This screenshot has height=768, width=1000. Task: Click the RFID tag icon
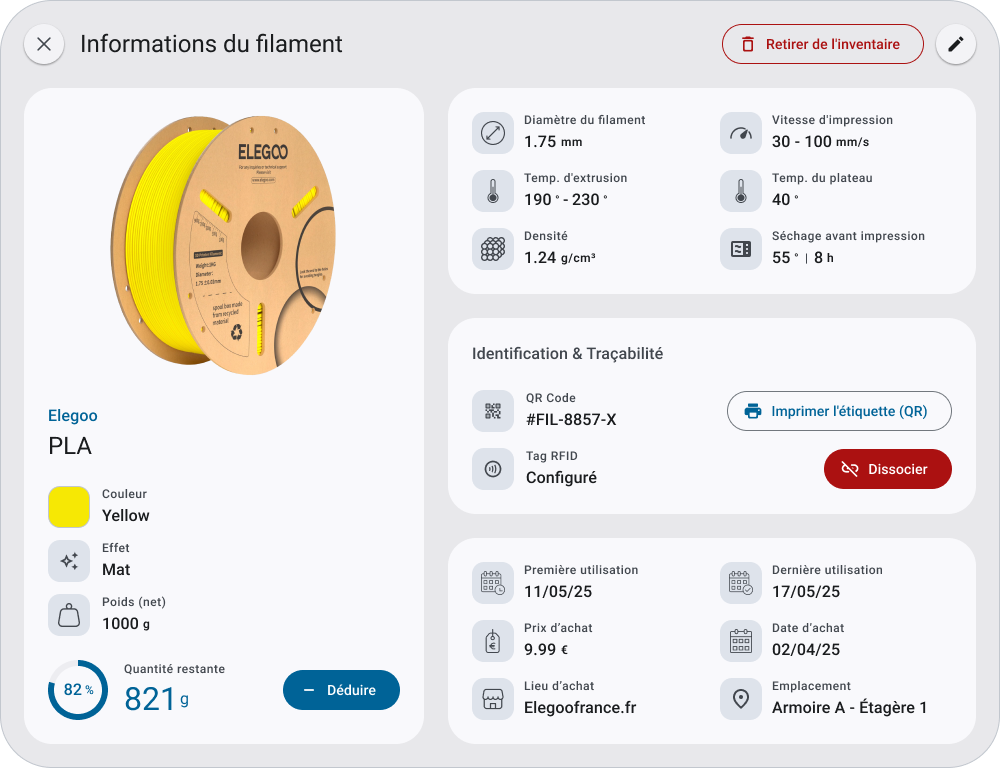[x=492, y=468]
